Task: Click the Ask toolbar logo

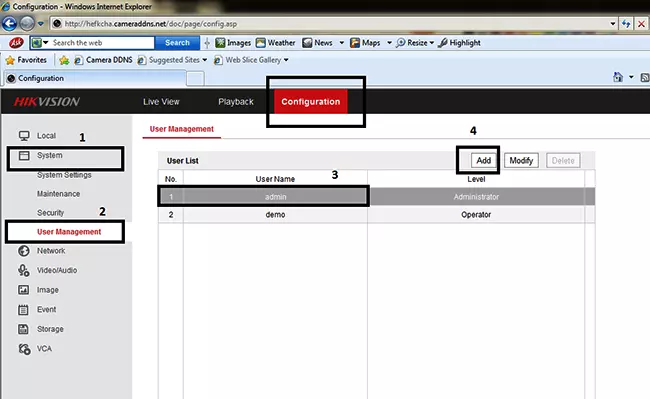Action: click(x=17, y=42)
